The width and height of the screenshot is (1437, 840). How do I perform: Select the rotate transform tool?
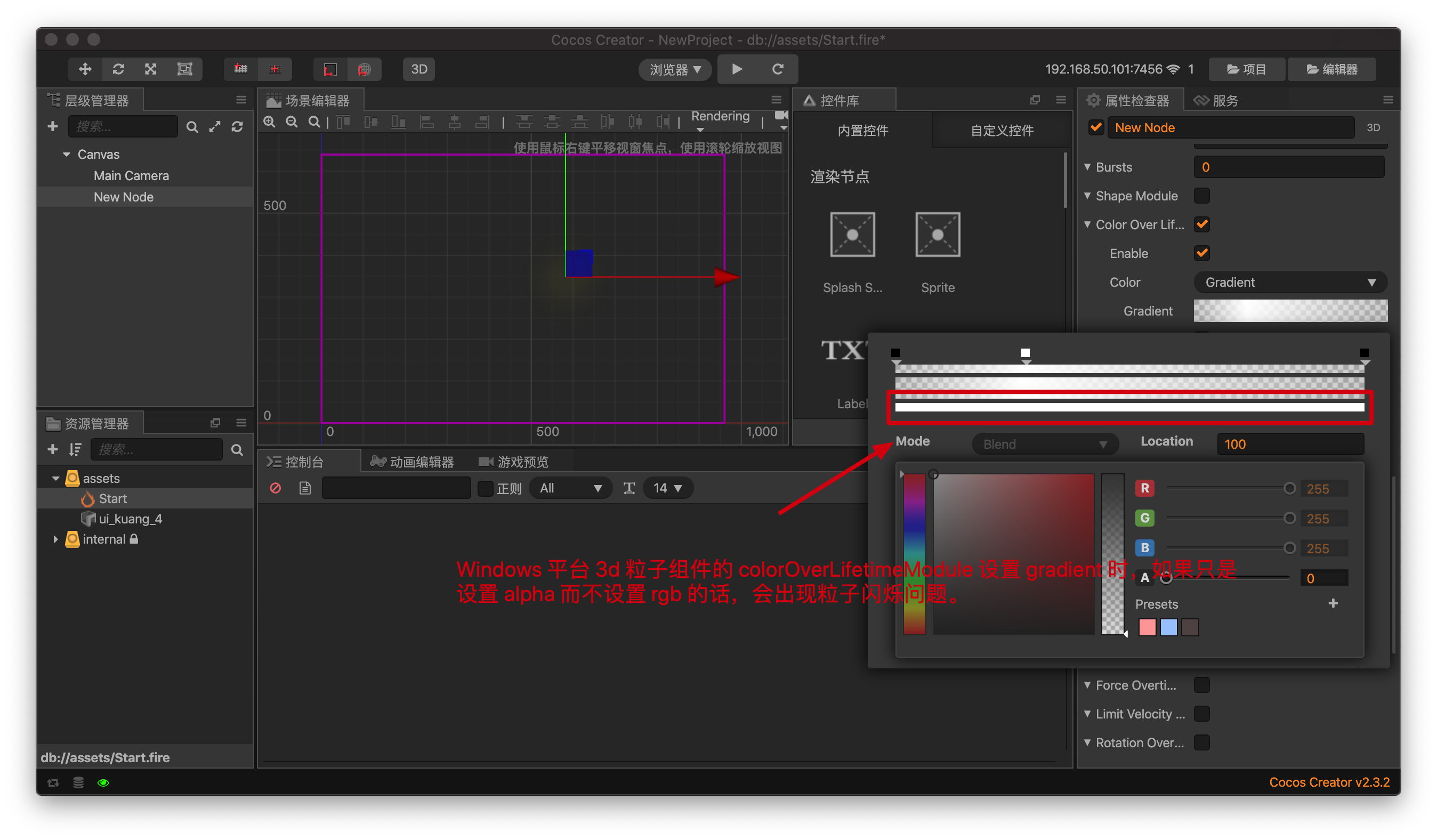[x=118, y=69]
